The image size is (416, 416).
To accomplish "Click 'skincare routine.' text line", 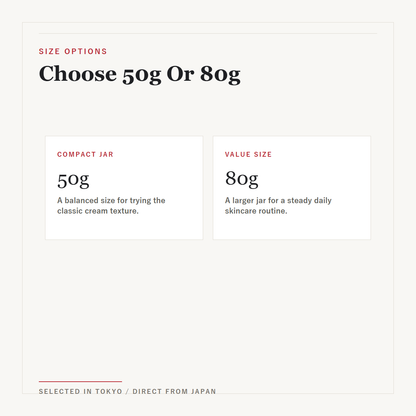I will [x=256, y=211].
